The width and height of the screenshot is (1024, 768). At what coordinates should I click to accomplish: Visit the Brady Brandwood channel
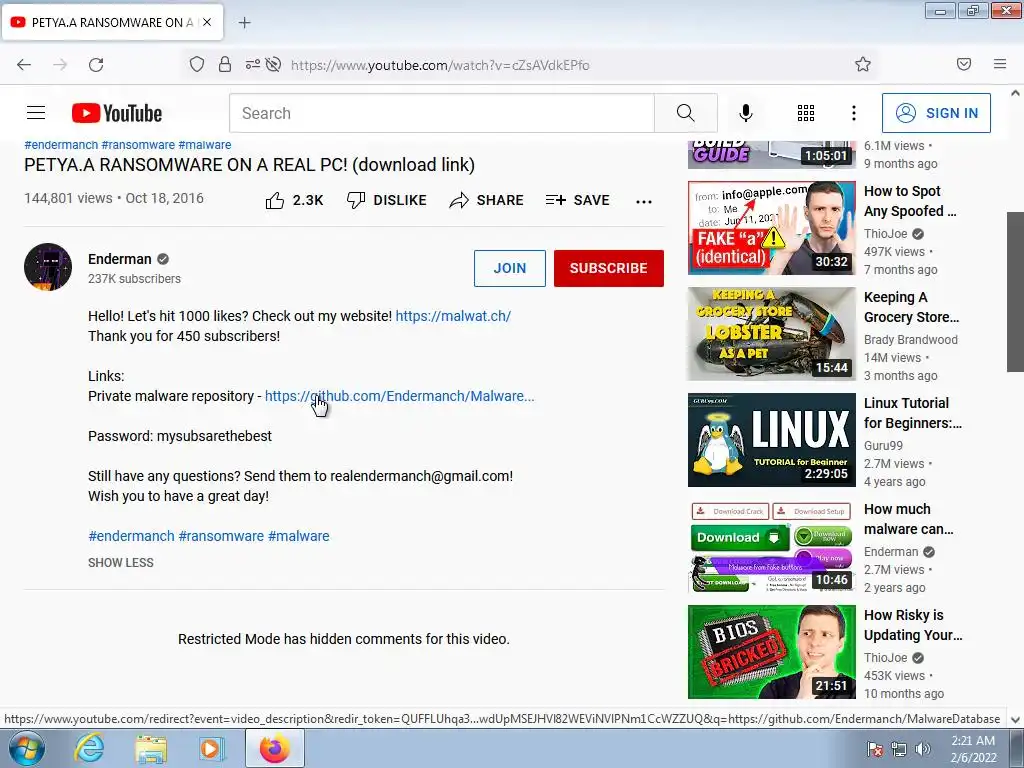tap(910, 340)
